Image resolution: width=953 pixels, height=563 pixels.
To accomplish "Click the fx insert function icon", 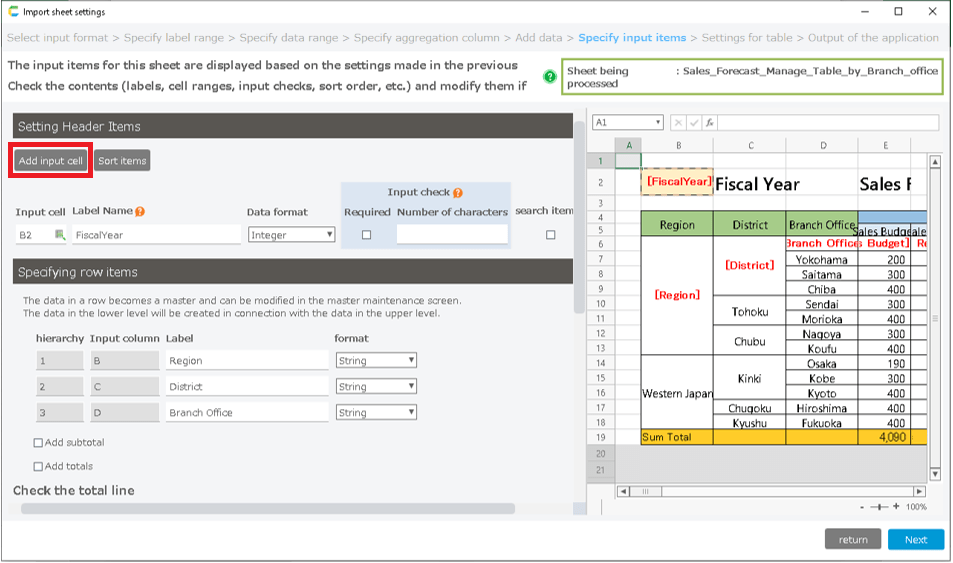I will (x=710, y=123).
